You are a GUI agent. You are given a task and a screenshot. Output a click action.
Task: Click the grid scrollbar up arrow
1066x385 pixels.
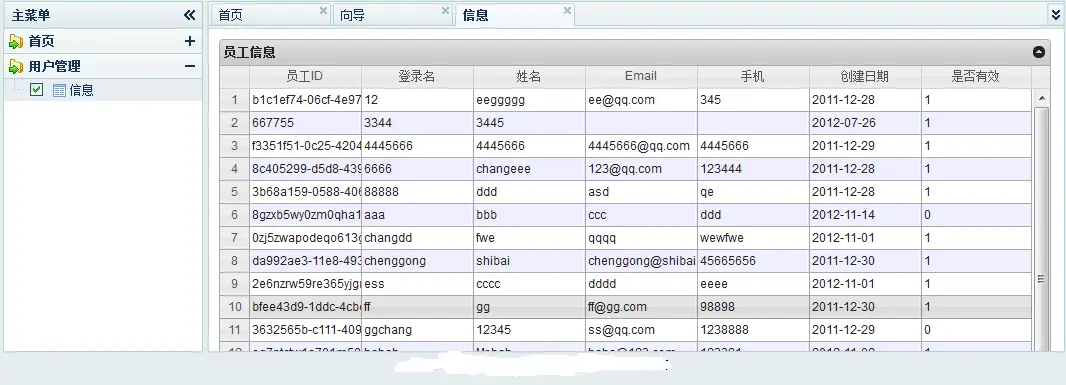[1041, 99]
